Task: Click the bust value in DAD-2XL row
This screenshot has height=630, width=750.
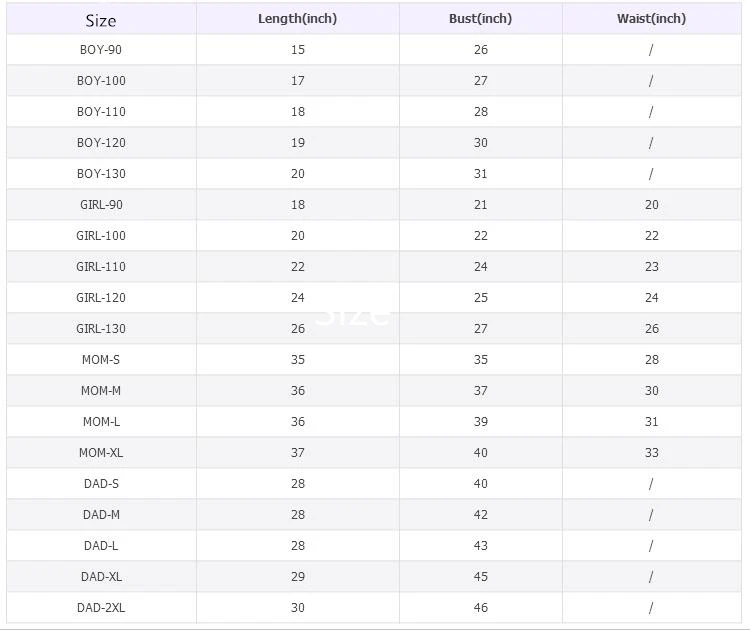Action: tap(481, 608)
